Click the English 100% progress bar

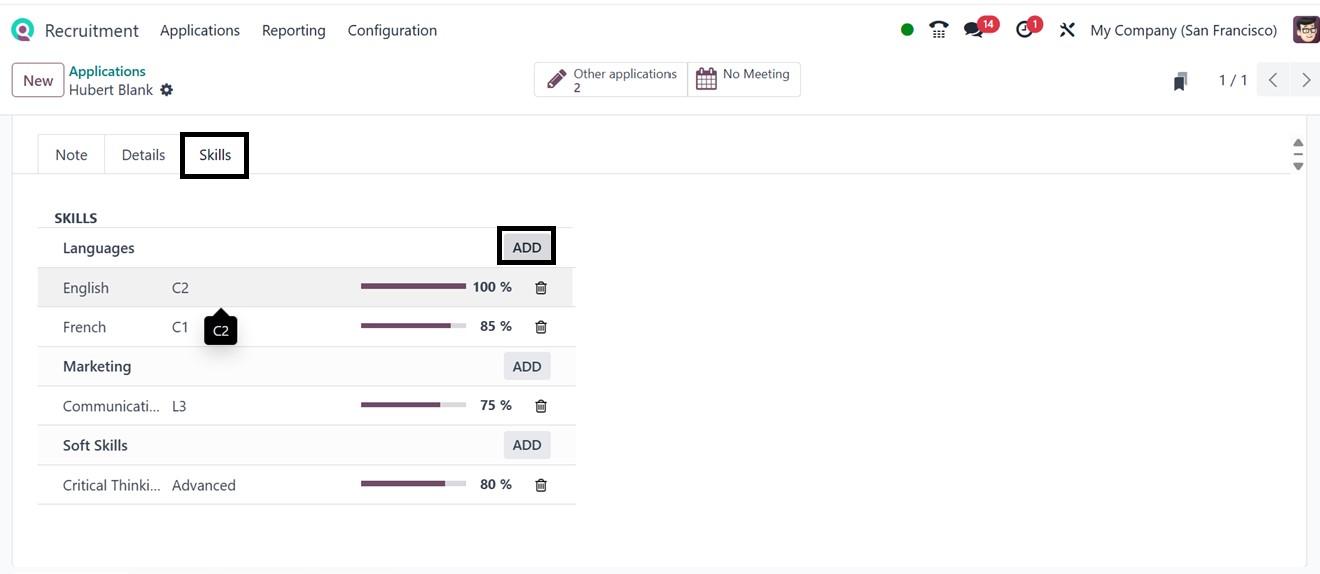point(413,287)
